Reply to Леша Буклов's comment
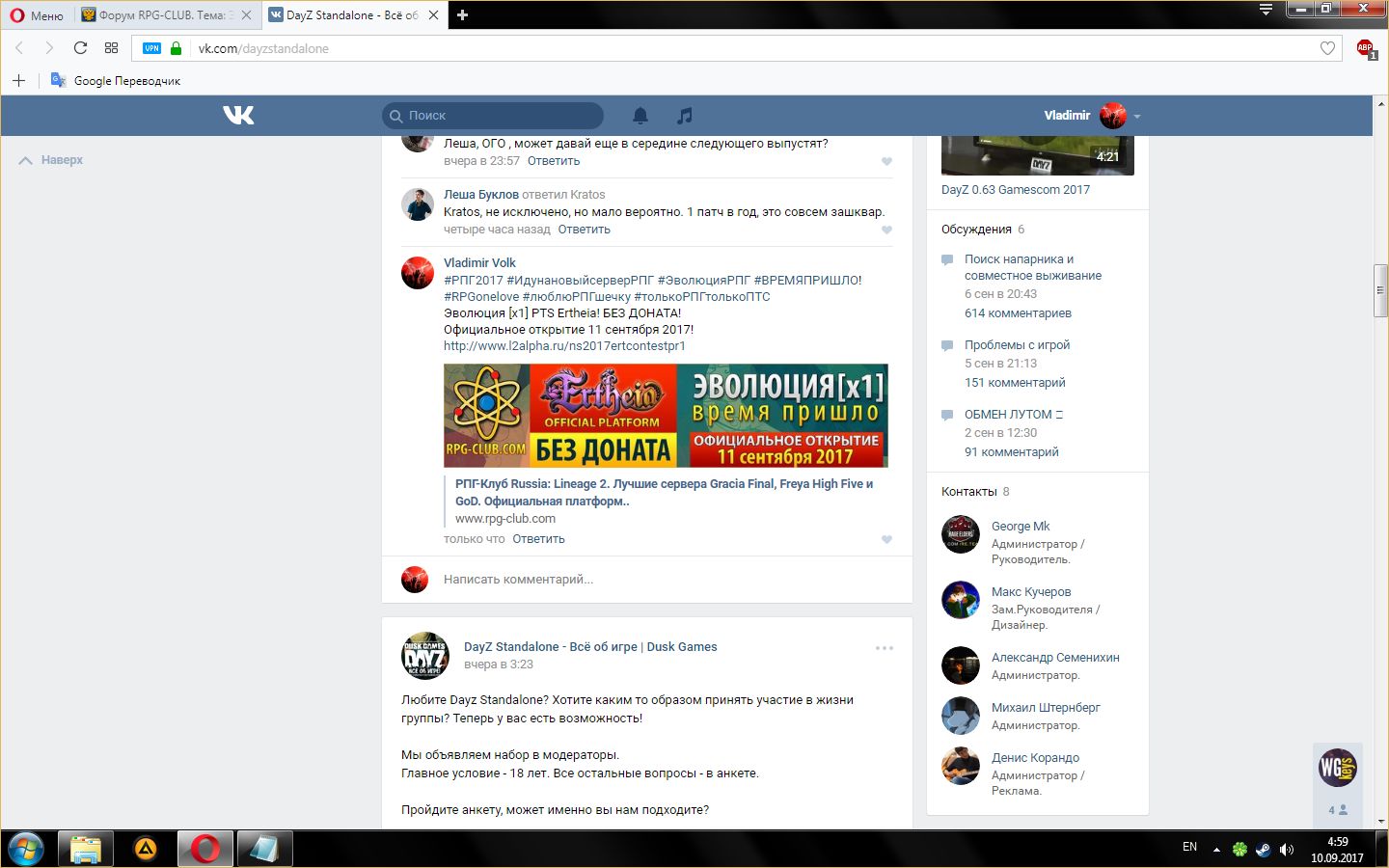Viewport: 1389px width, 868px height. (584, 230)
